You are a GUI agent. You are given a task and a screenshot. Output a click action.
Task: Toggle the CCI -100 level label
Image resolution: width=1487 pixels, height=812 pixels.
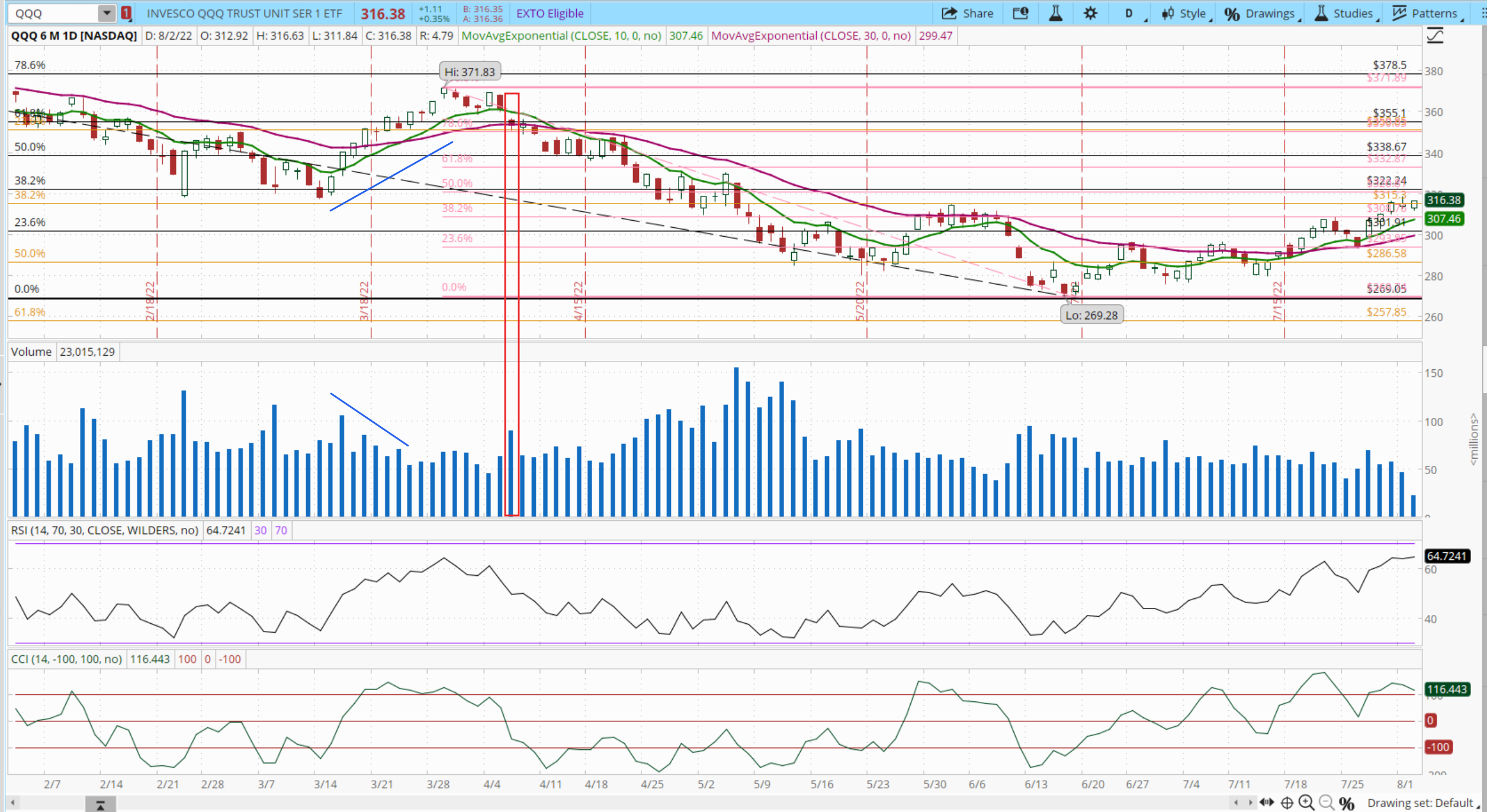230,659
